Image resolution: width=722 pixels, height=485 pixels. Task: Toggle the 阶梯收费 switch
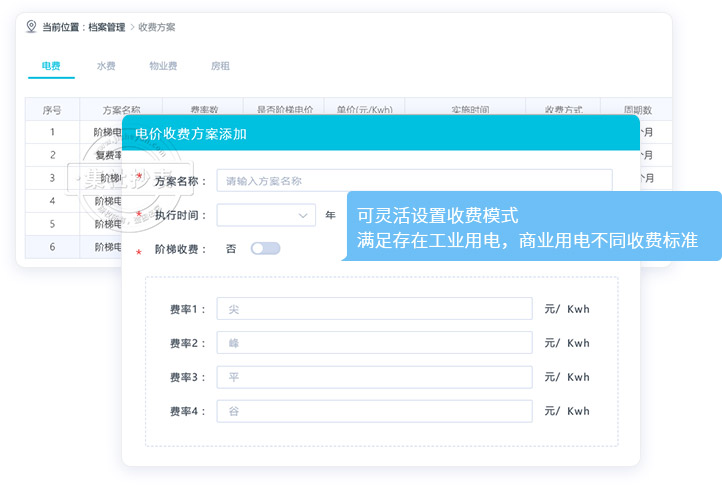[265, 248]
